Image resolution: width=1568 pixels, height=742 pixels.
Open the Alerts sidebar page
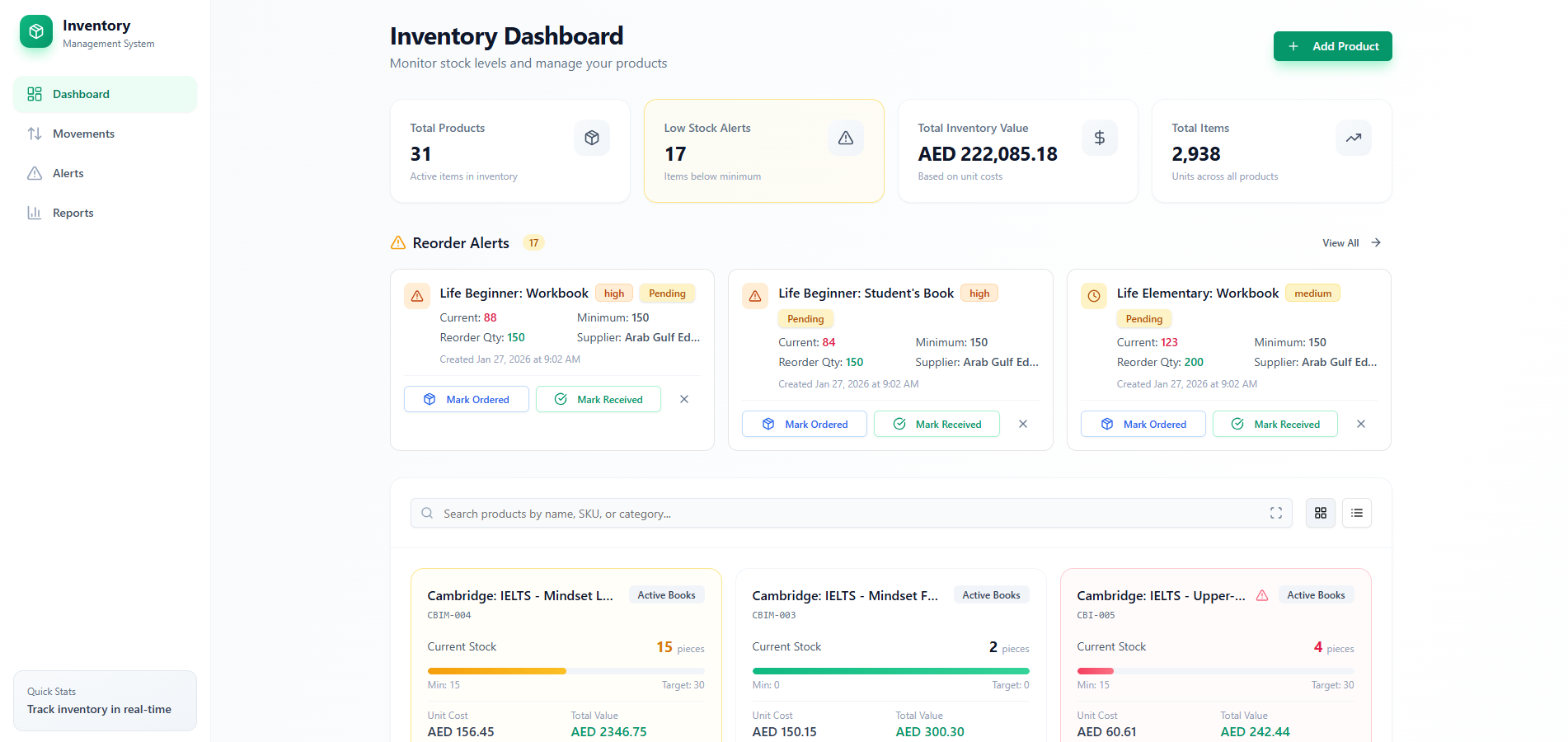pos(105,173)
